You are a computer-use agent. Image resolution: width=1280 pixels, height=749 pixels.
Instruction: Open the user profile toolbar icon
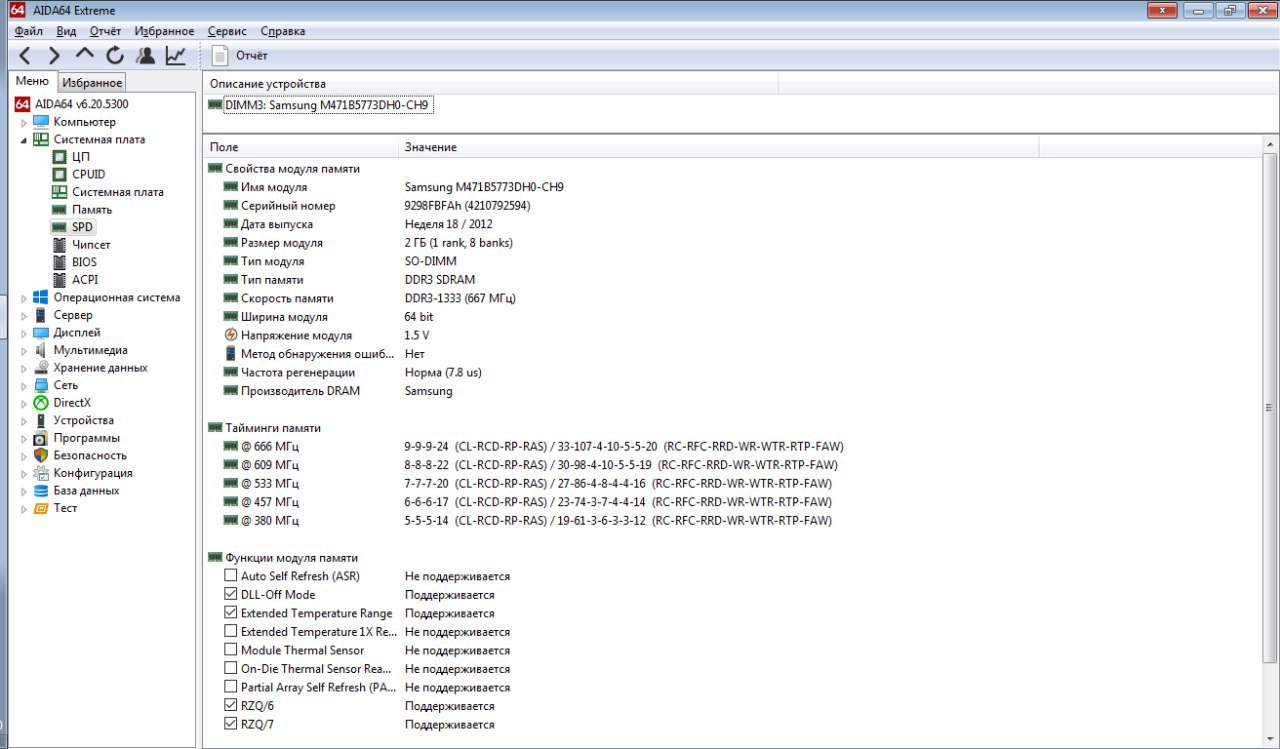point(146,56)
